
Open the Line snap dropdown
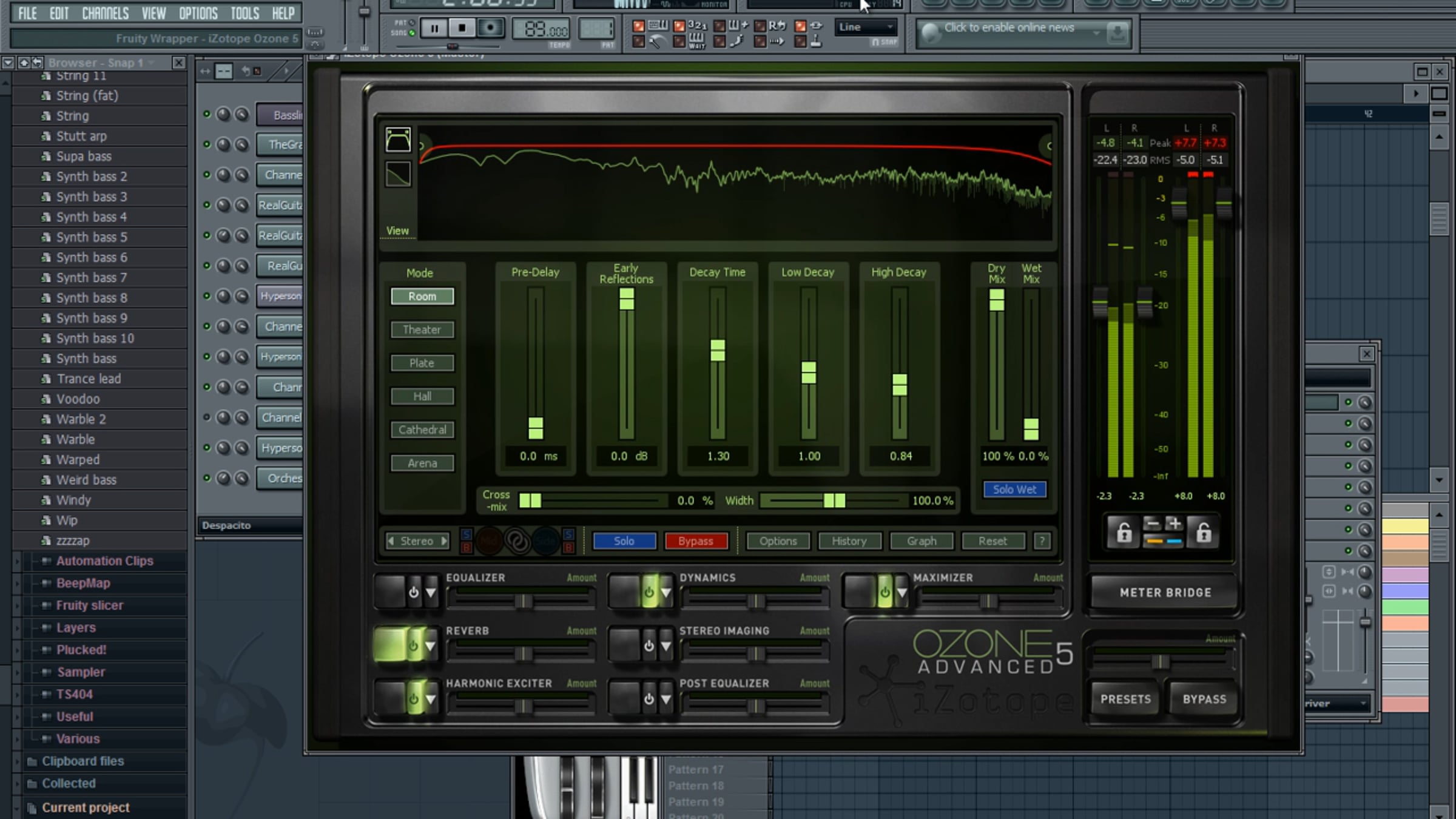(866, 27)
